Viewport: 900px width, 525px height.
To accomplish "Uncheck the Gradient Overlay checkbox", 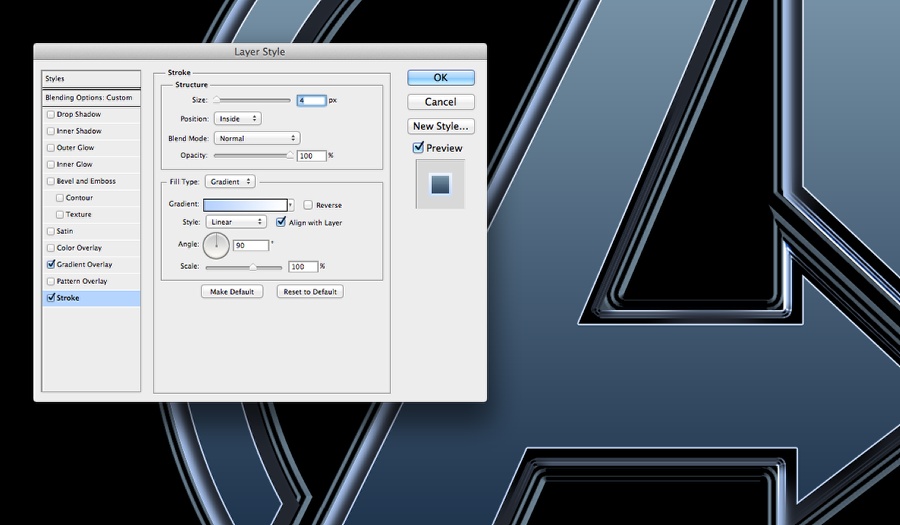I will click(51, 265).
